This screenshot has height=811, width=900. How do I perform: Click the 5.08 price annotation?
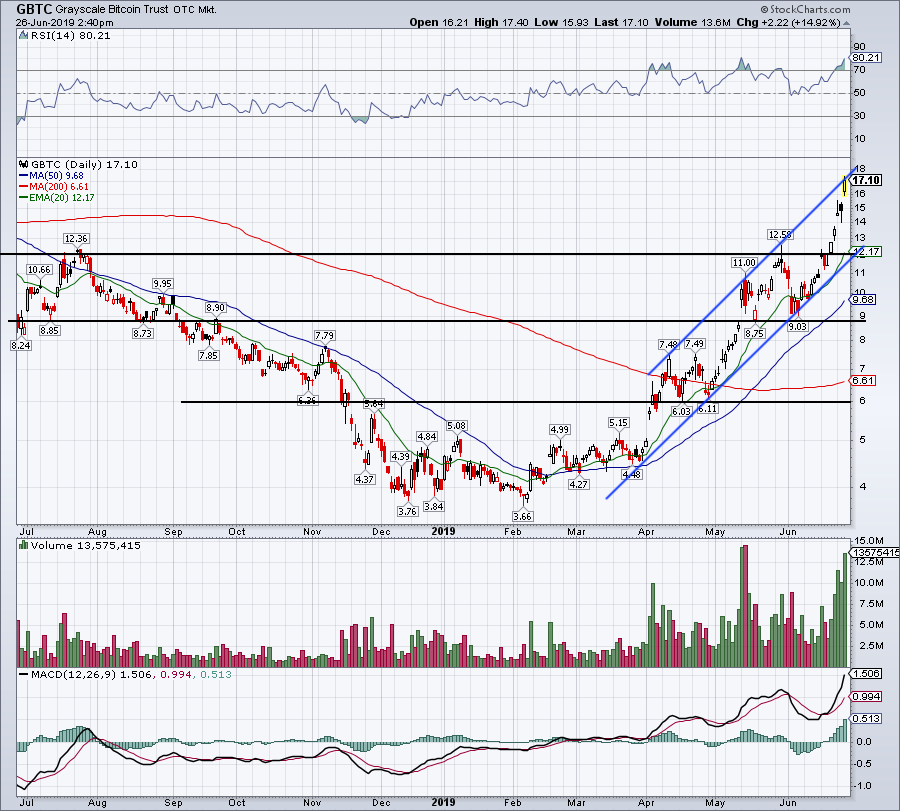coord(456,425)
